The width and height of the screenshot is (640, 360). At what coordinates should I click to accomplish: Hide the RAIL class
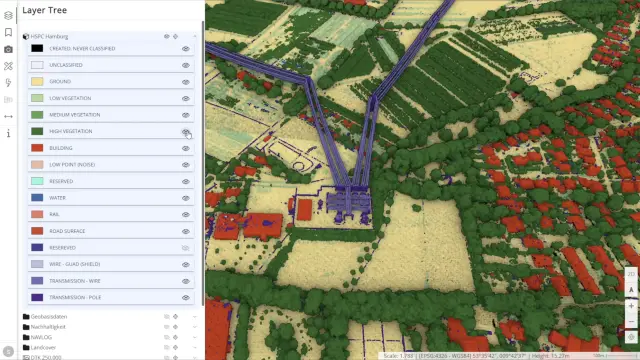click(x=186, y=214)
